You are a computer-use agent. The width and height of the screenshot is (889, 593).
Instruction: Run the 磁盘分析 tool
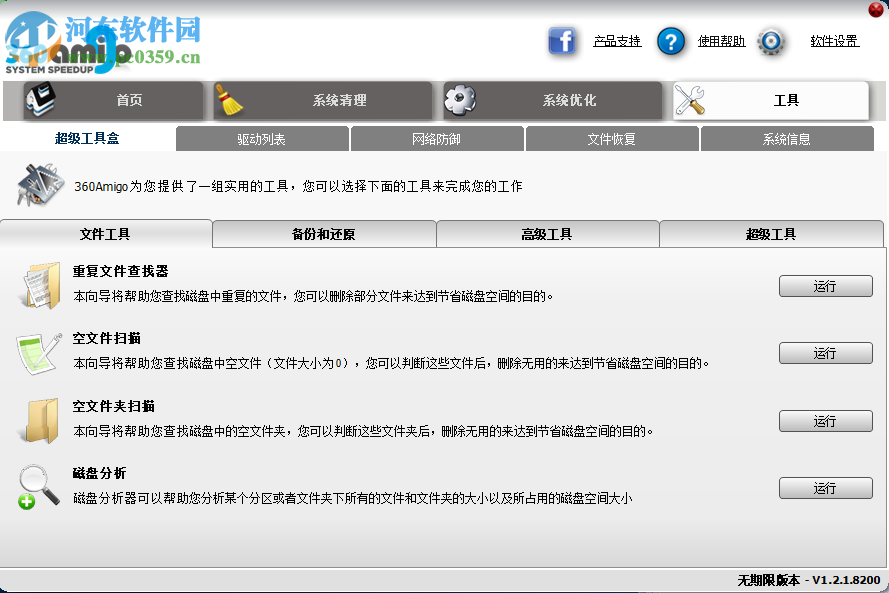click(x=826, y=488)
